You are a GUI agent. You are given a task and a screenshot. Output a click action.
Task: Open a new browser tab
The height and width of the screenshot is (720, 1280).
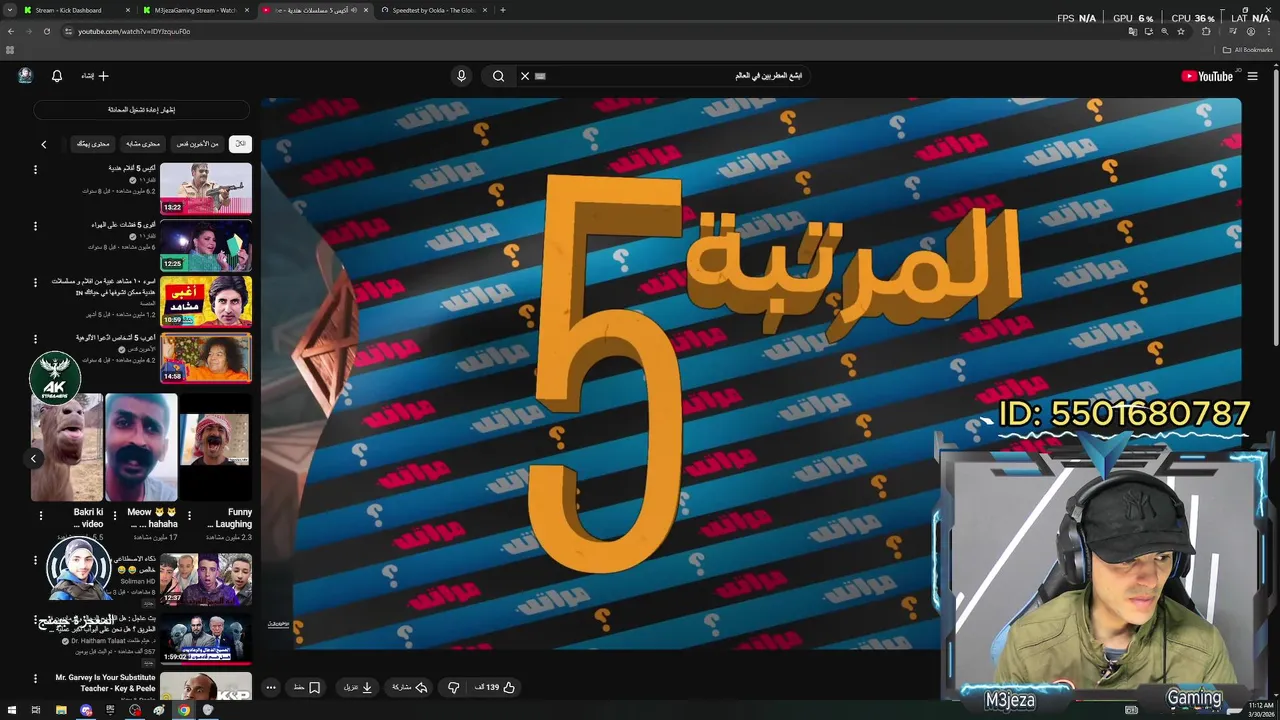coord(502,10)
